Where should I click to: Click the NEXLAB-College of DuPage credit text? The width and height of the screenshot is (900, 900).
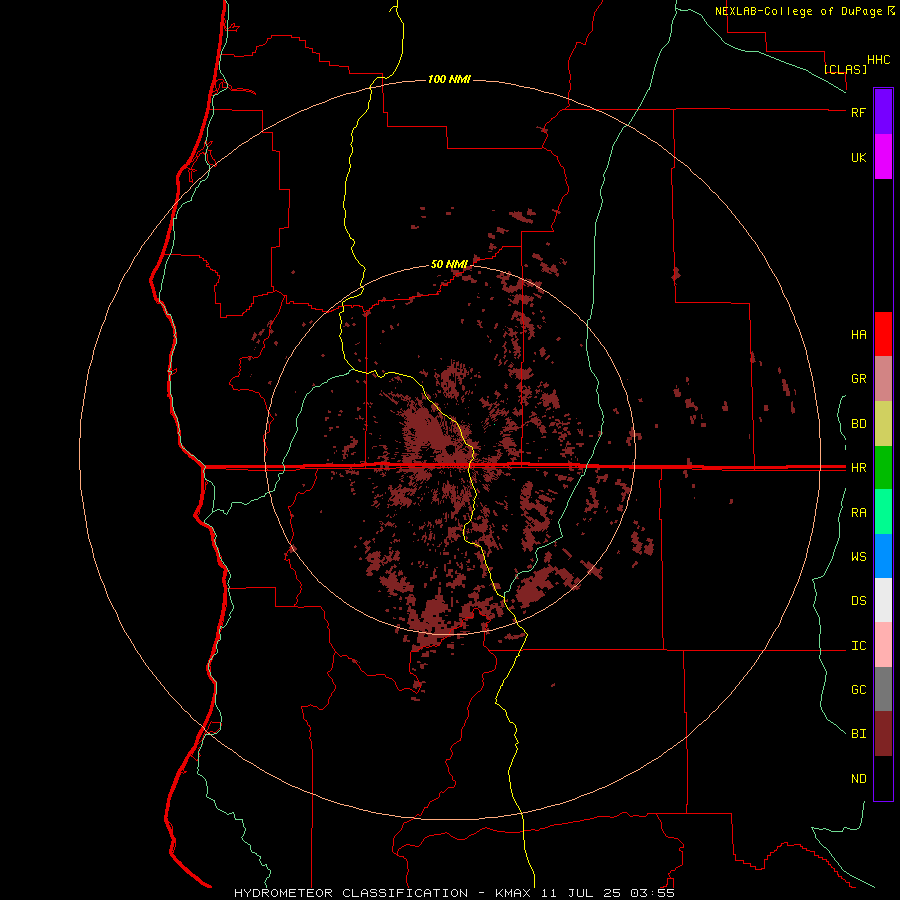click(x=798, y=11)
